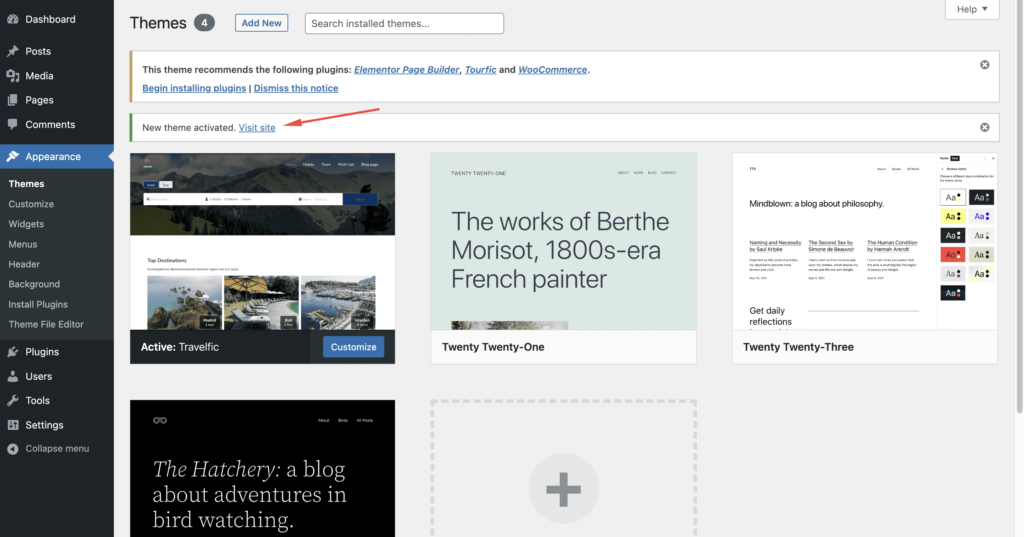Screen dimensions: 1024x537
Task: Click the plus icon to add theme
Action: coord(563,489)
